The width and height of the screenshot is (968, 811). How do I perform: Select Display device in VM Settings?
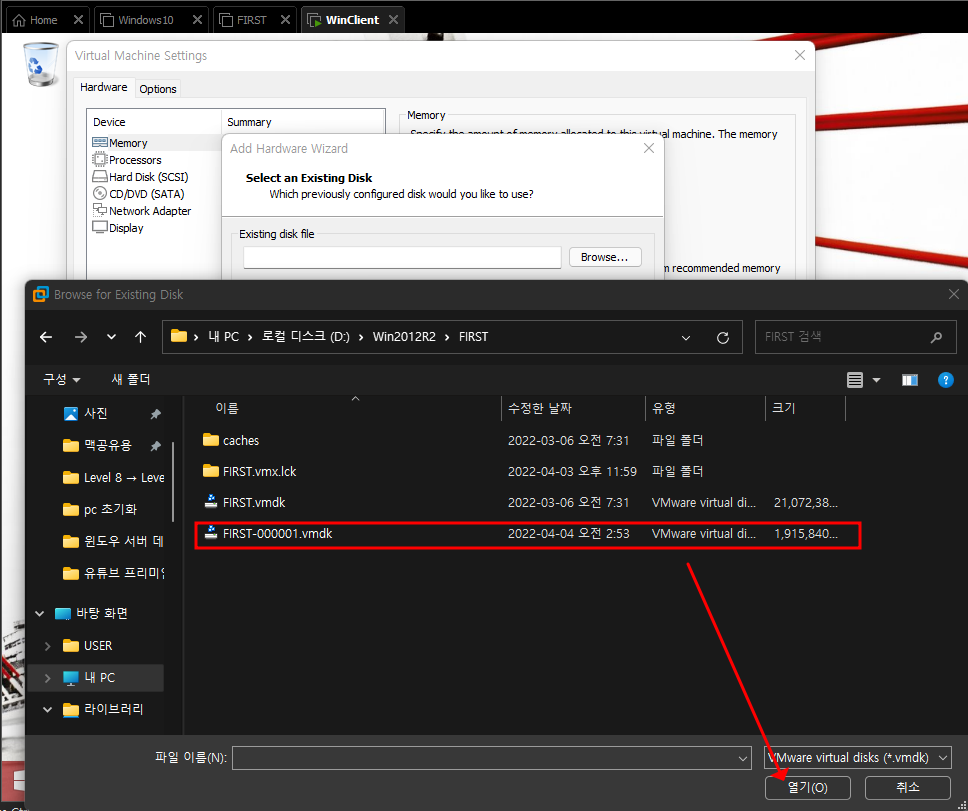[117, 228]
